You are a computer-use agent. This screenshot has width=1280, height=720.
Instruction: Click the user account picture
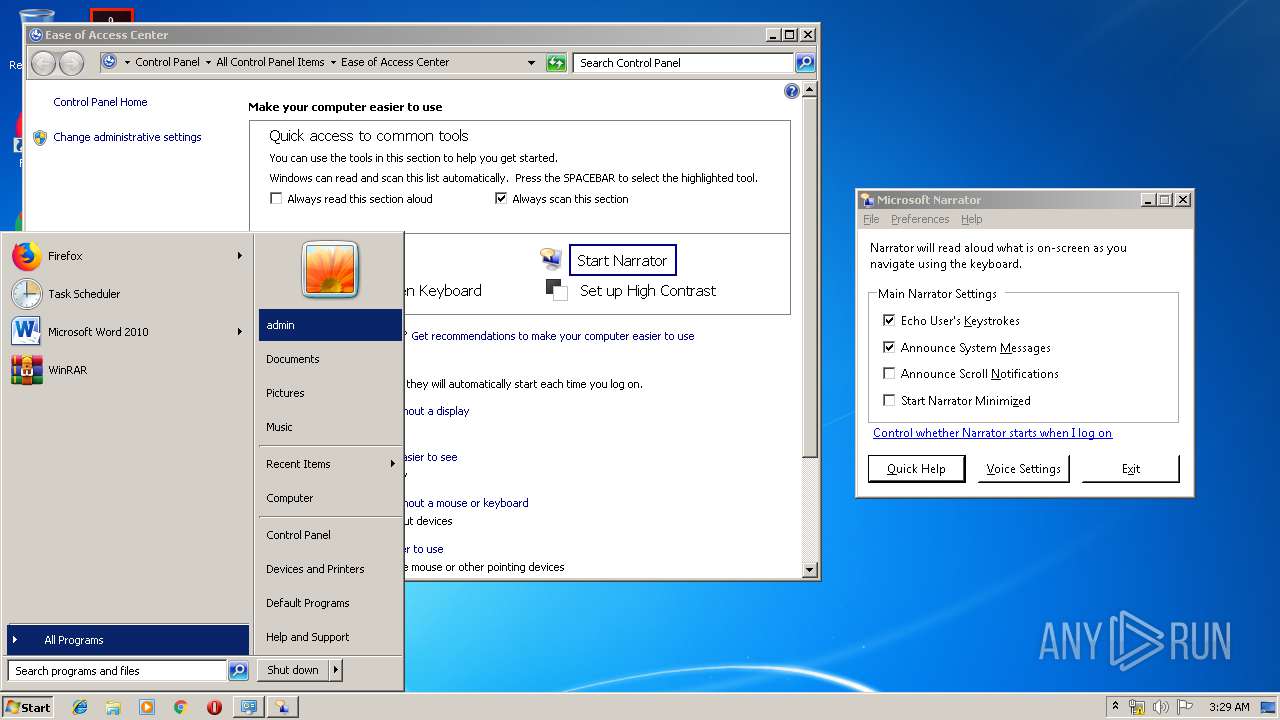330,270
